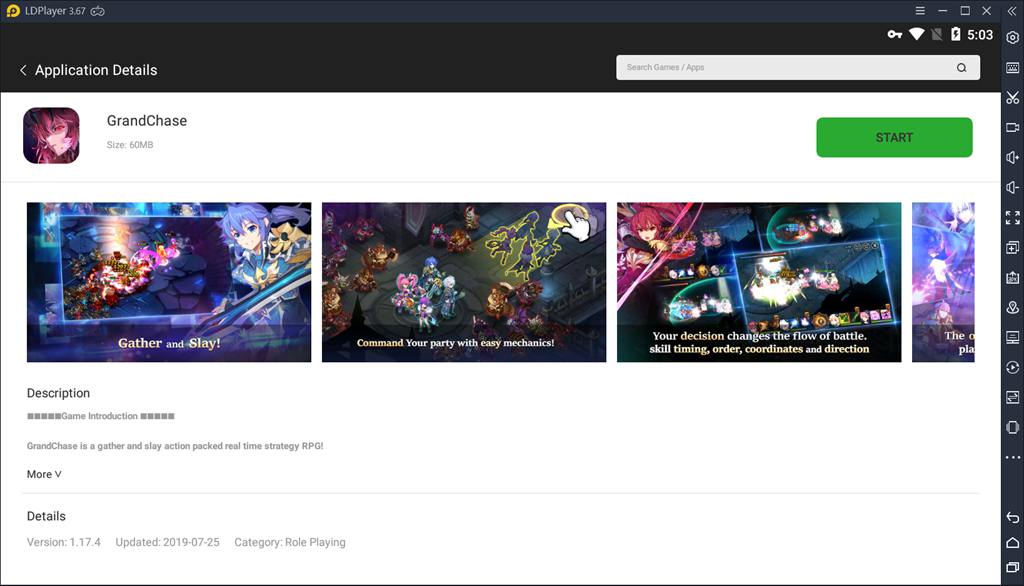1024x586 pixels.
Task: Open multi-instance manager icon
Action: (1012, 248)
